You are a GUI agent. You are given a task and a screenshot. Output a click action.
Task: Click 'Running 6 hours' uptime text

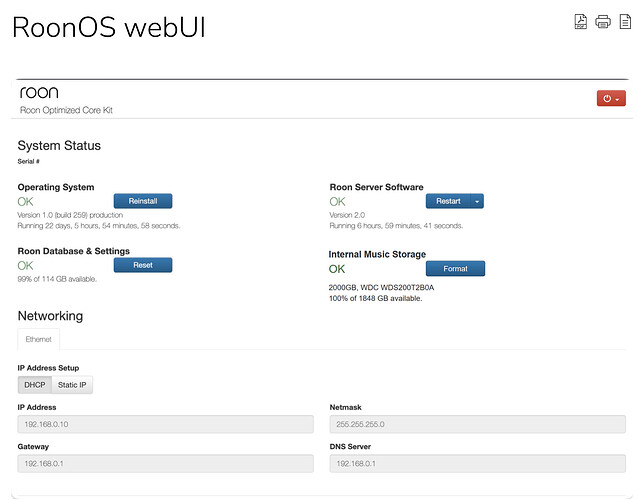click(396, 225)
